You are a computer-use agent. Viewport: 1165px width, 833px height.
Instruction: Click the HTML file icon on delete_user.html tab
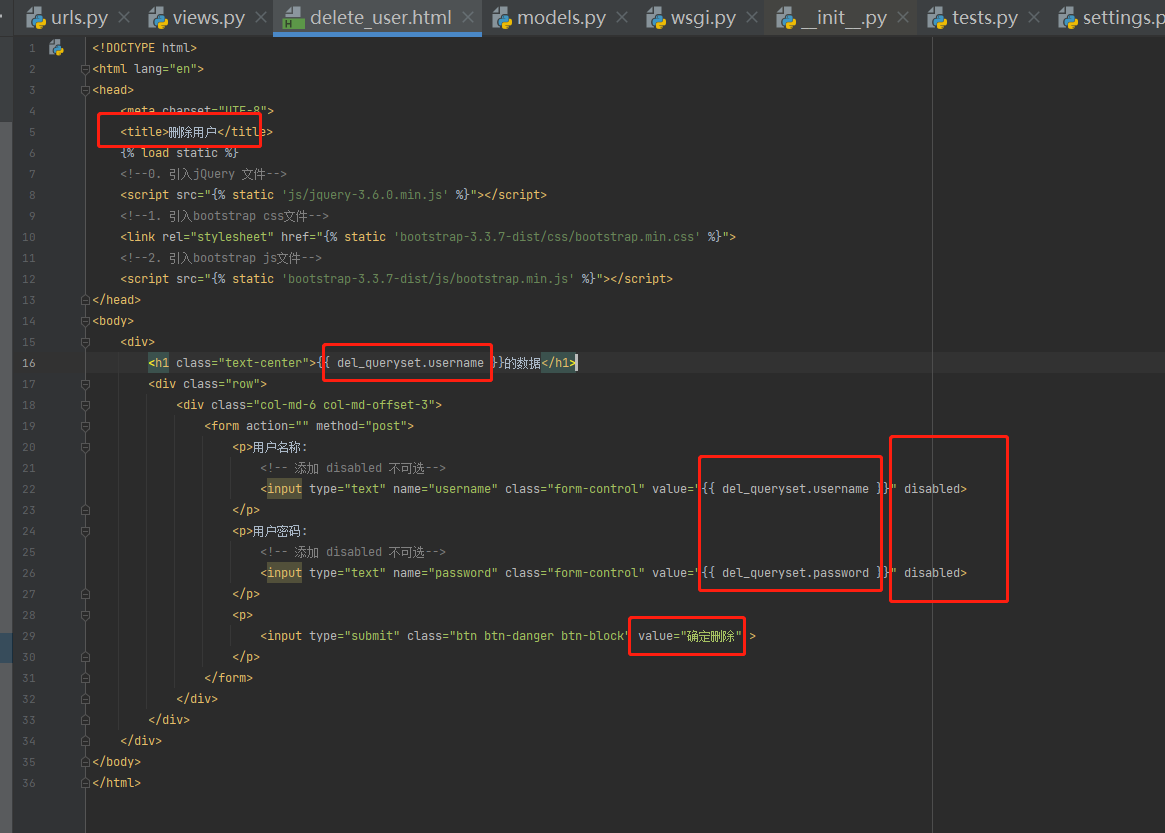pyautogui.click(x=293, y=17)
